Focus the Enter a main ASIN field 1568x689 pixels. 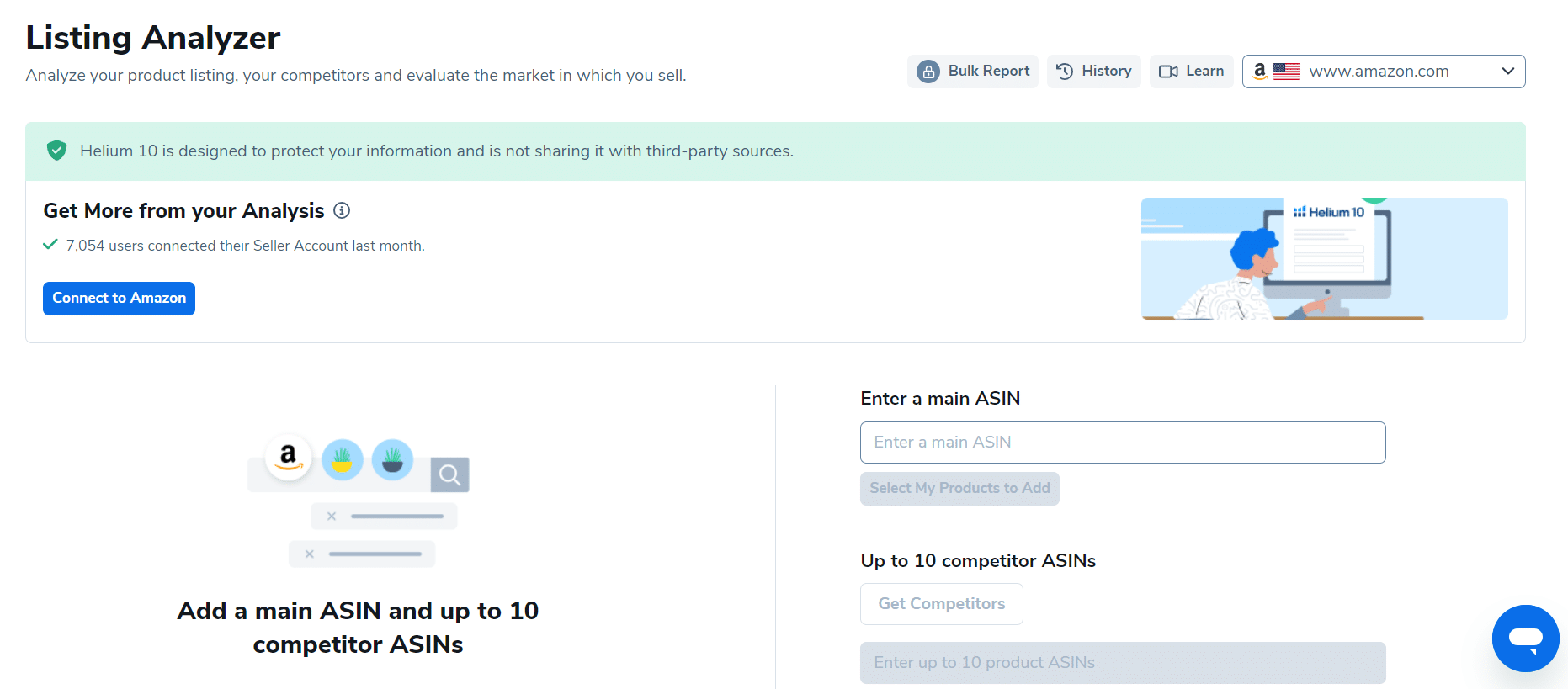point(1123,443)
